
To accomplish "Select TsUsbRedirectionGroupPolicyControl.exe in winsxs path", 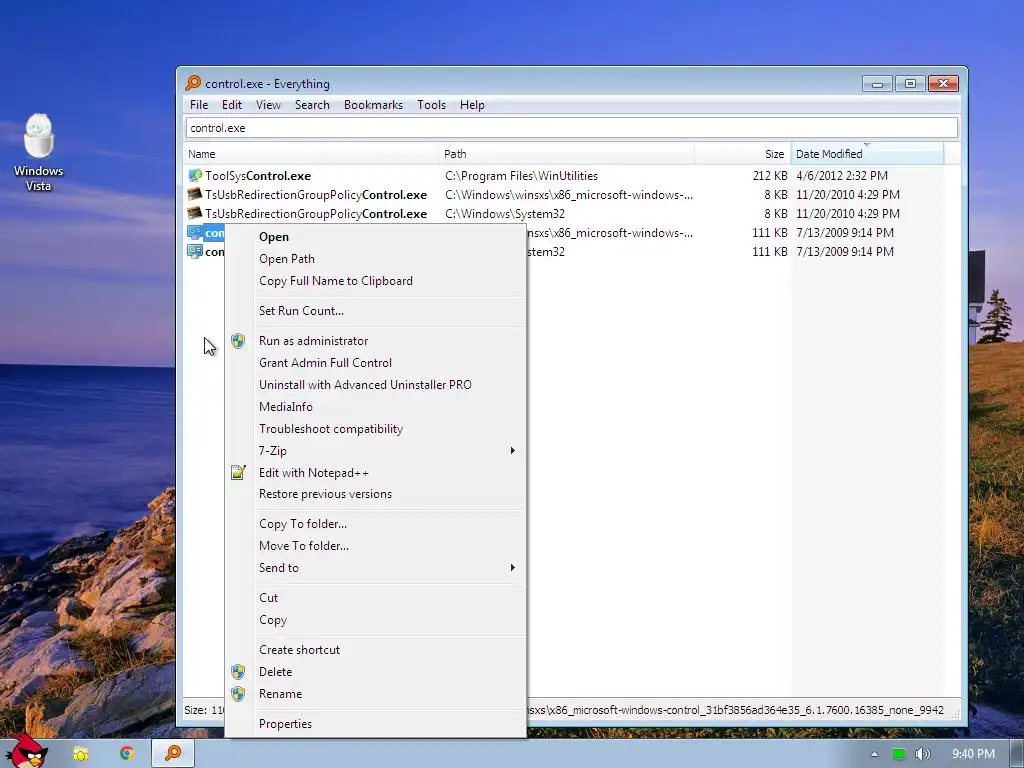I will point(564,195).
